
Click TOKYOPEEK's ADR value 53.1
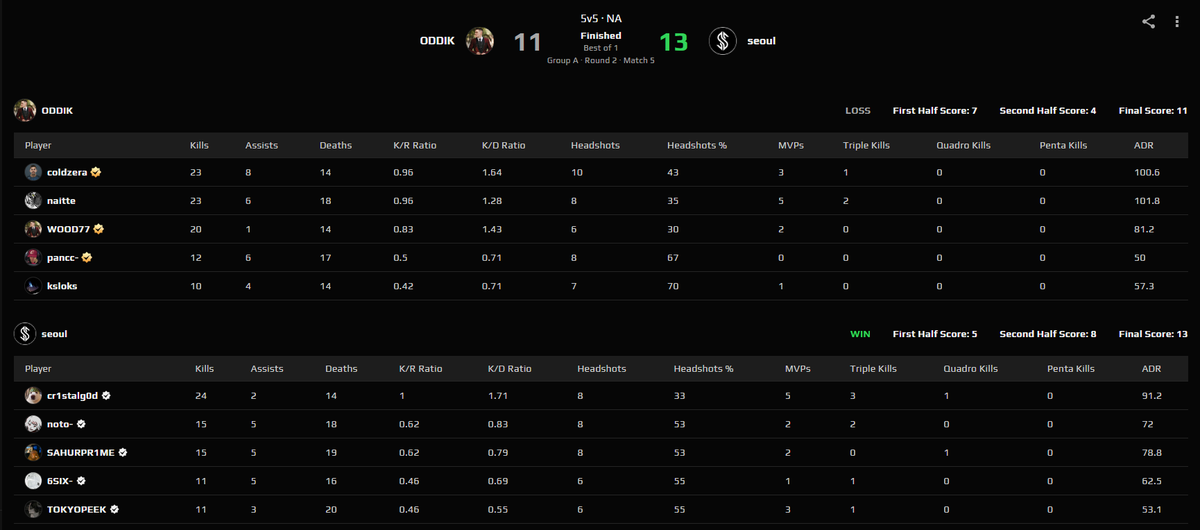point(1151,509)
